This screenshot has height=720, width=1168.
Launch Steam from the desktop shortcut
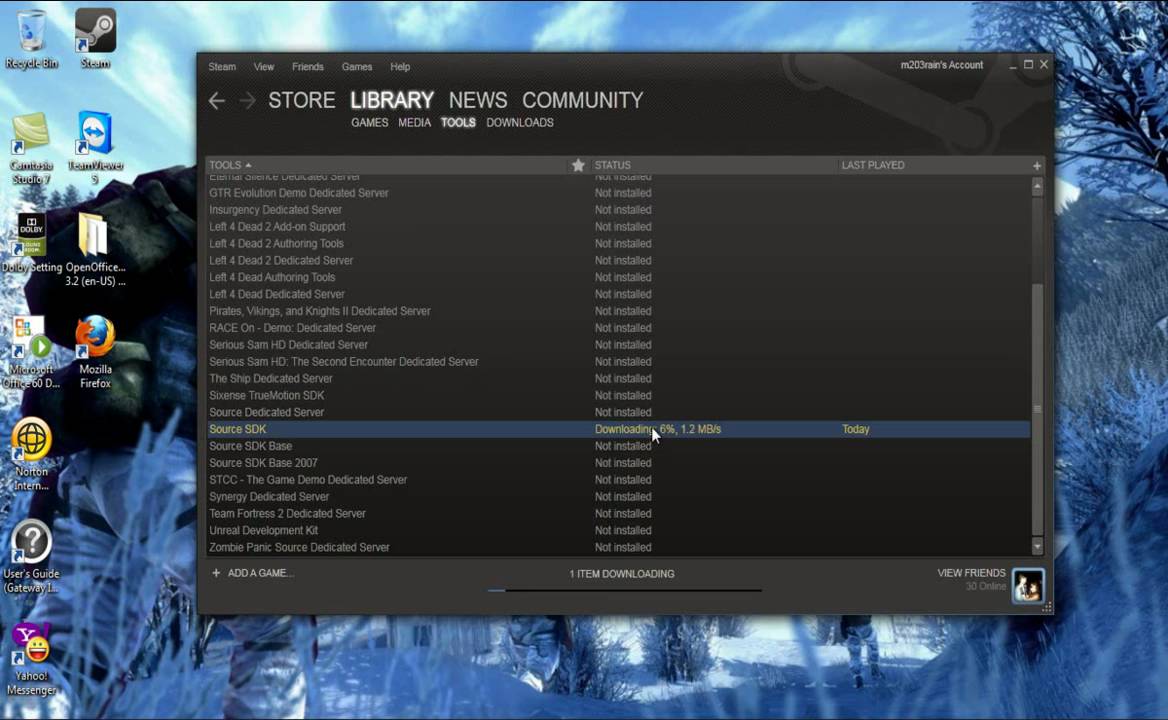click(x=95, y=39)
